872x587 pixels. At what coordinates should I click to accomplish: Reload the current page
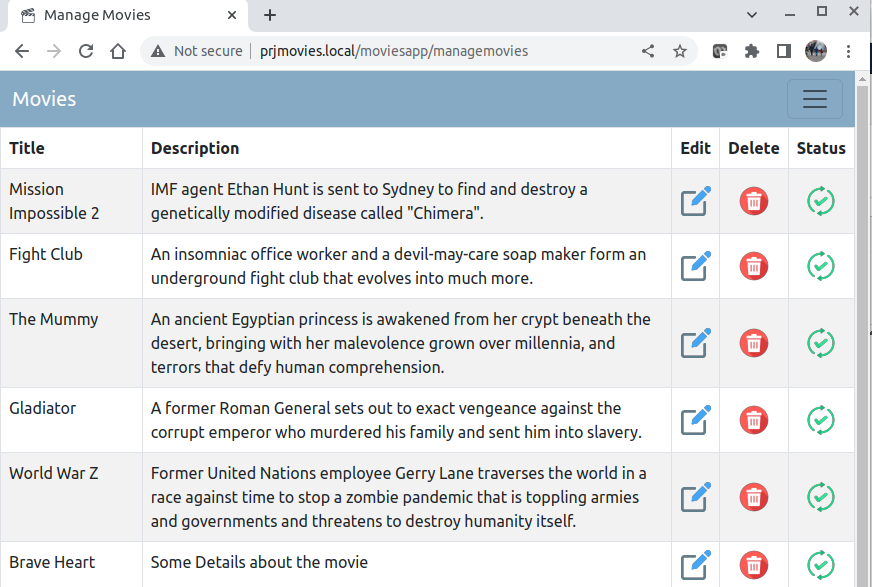86,51
